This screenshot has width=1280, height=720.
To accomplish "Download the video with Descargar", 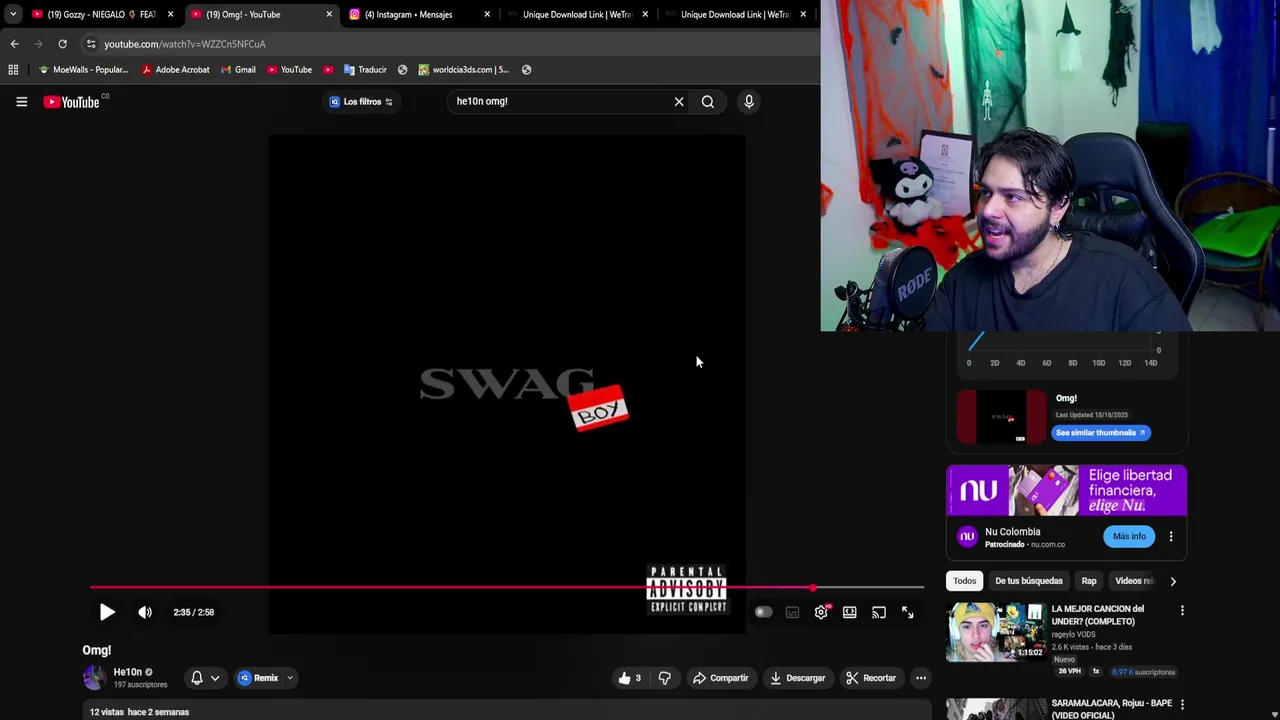I will pos(797,678).
